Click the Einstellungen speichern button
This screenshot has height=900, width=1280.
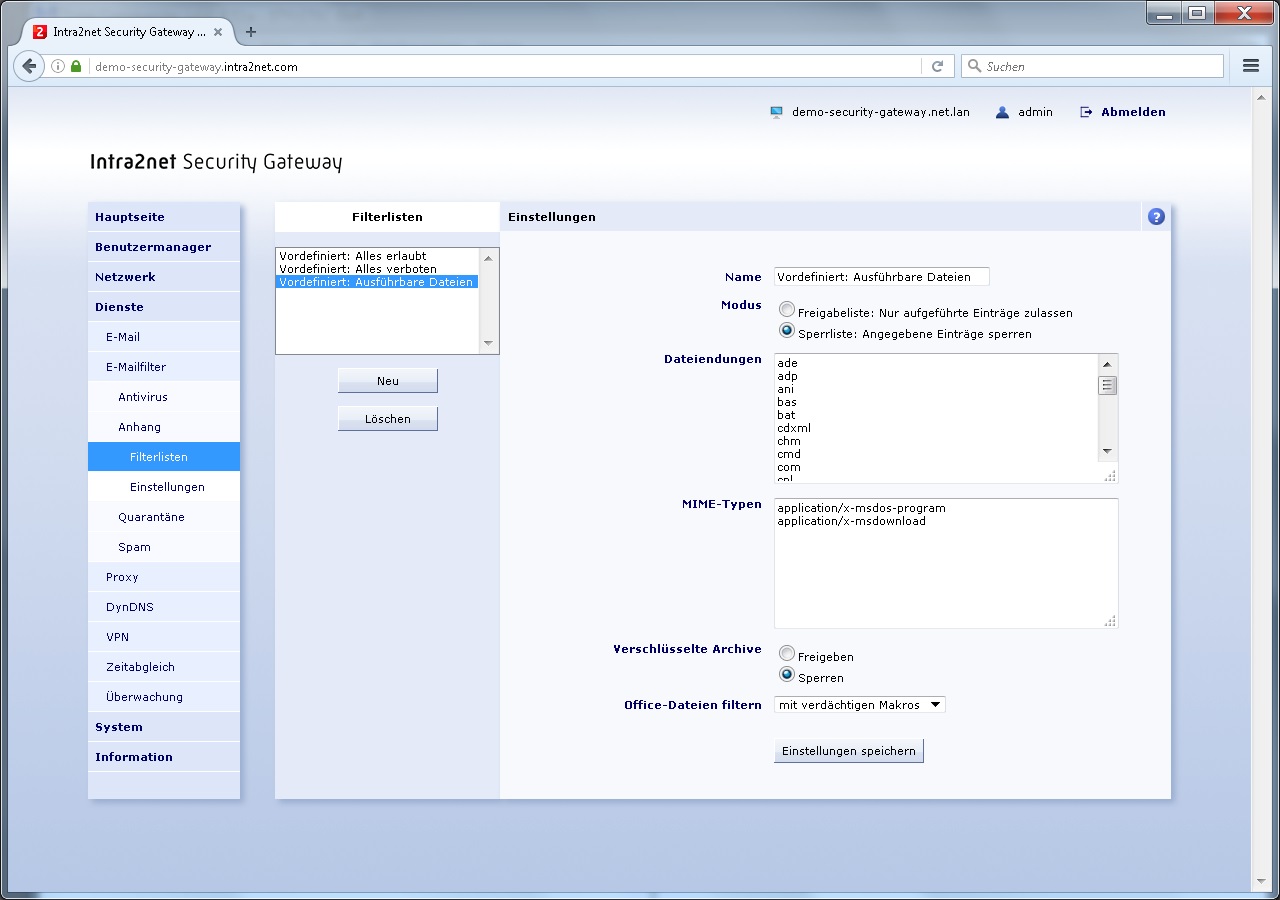[848, 751]
